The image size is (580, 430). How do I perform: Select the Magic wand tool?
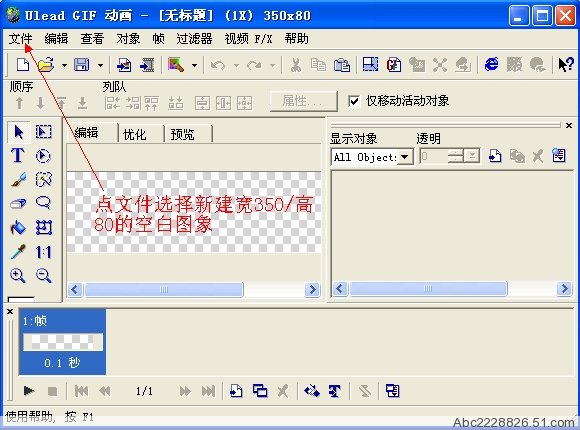(x=43, y=179)
